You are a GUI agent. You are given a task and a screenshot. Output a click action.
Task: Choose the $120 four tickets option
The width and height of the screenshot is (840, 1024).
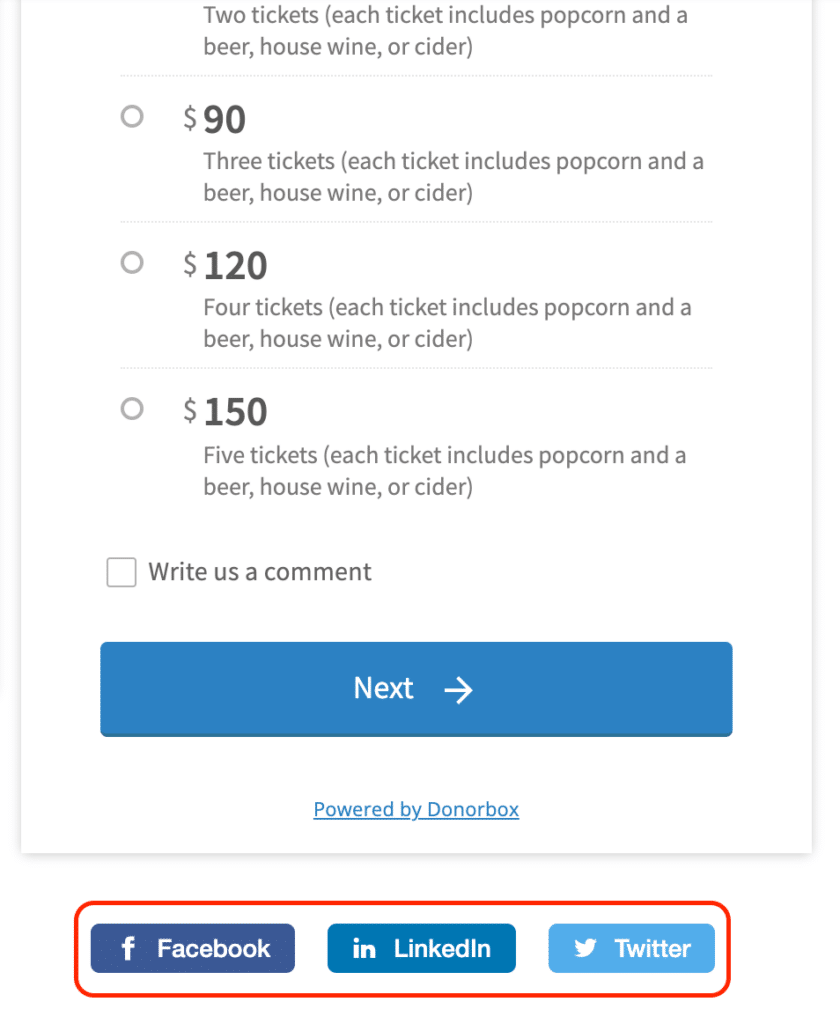[x=131, y=262]
